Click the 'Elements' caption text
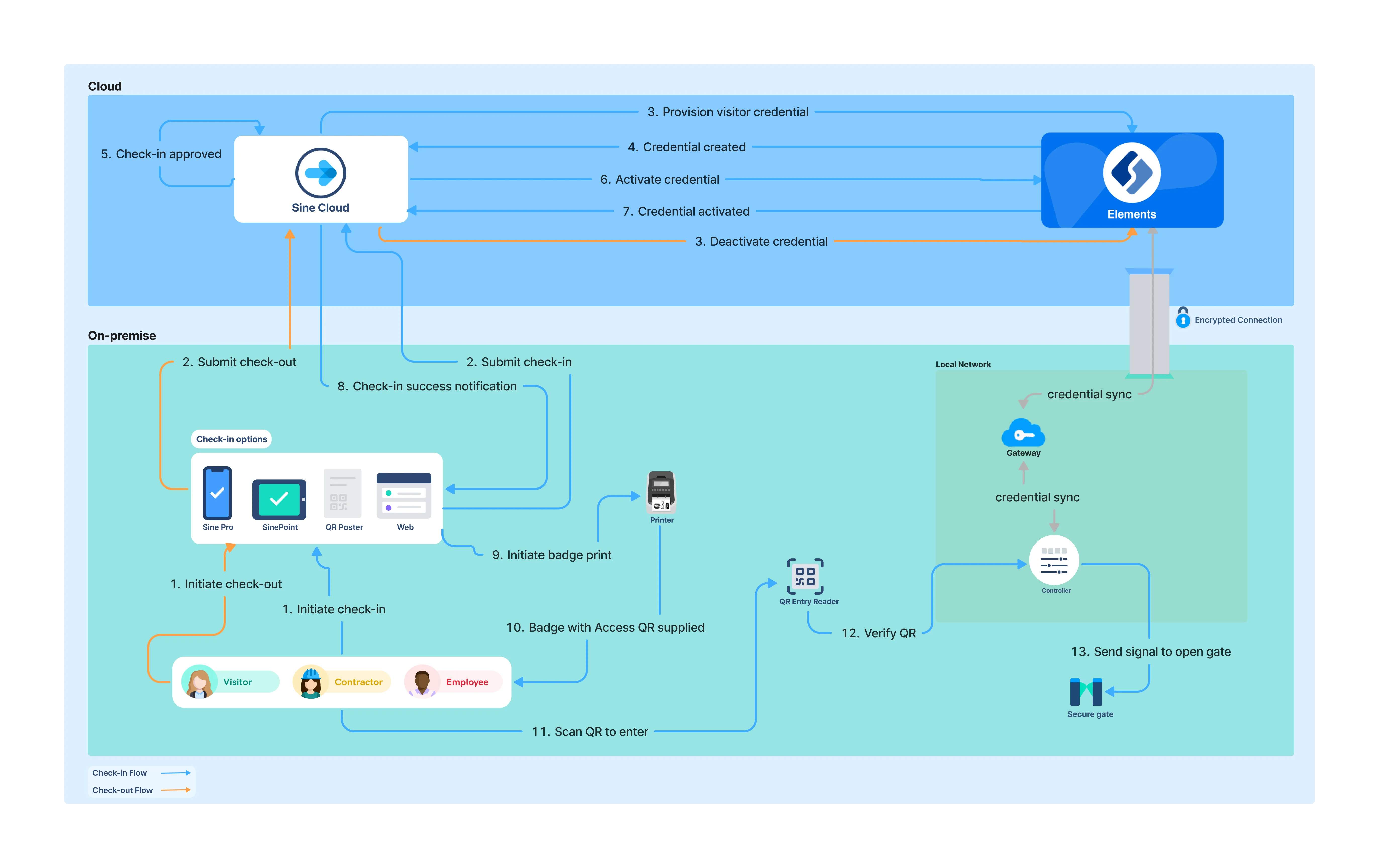1379x868 pixels. coord(1131,214)
